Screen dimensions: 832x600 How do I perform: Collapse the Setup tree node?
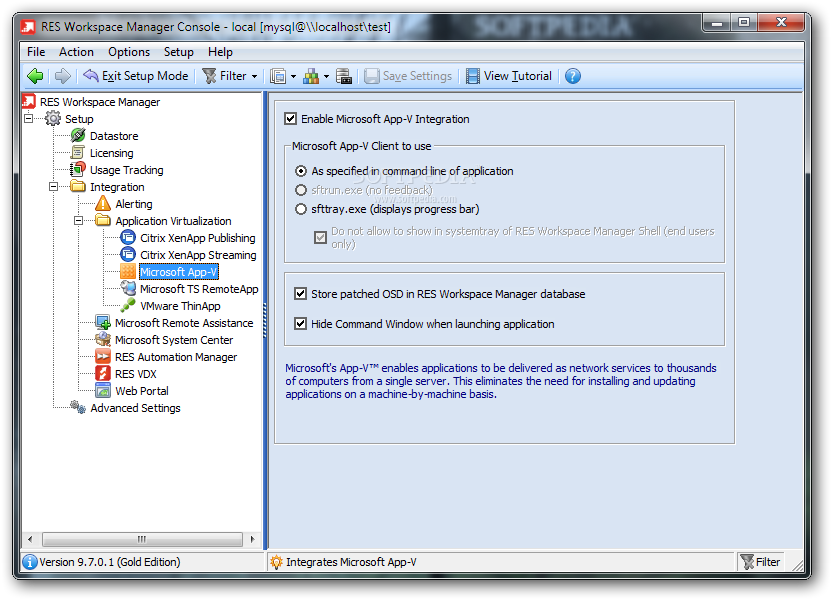pyautogui.click(x=29, y=118)
